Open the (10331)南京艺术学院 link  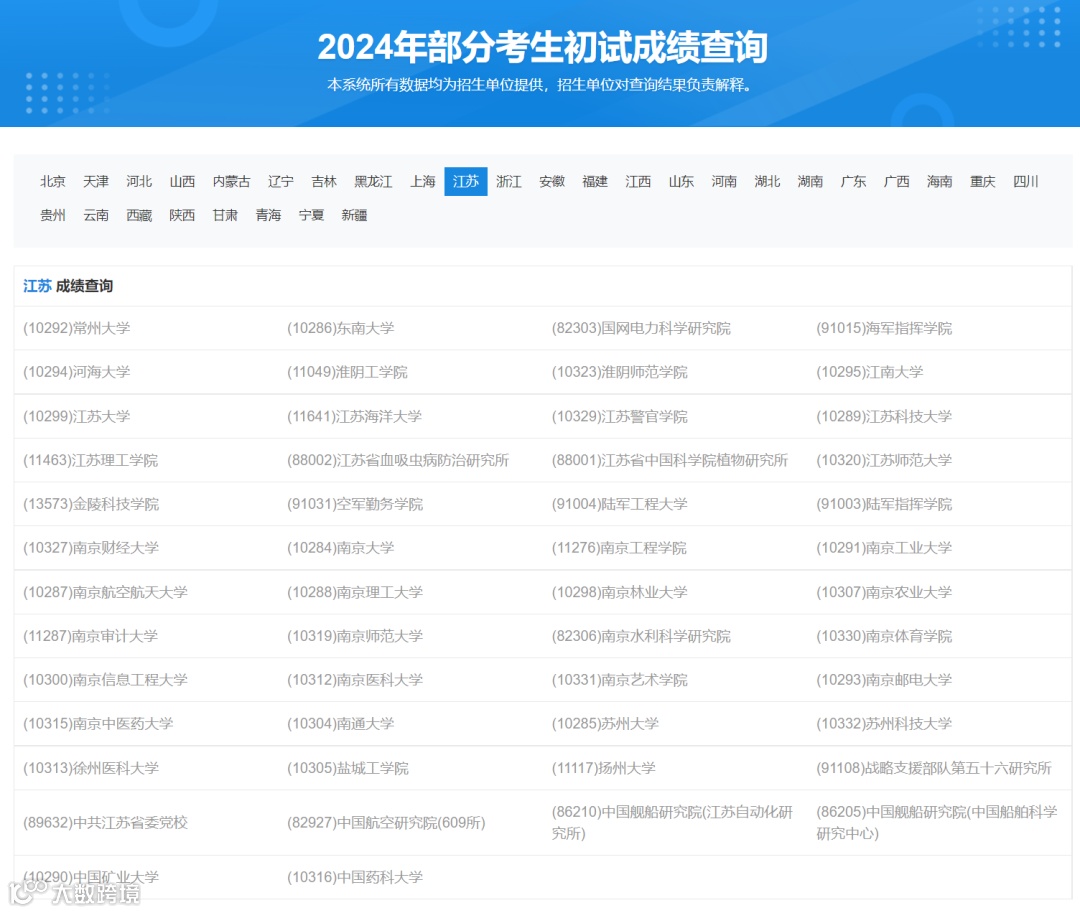coord(619,680)
